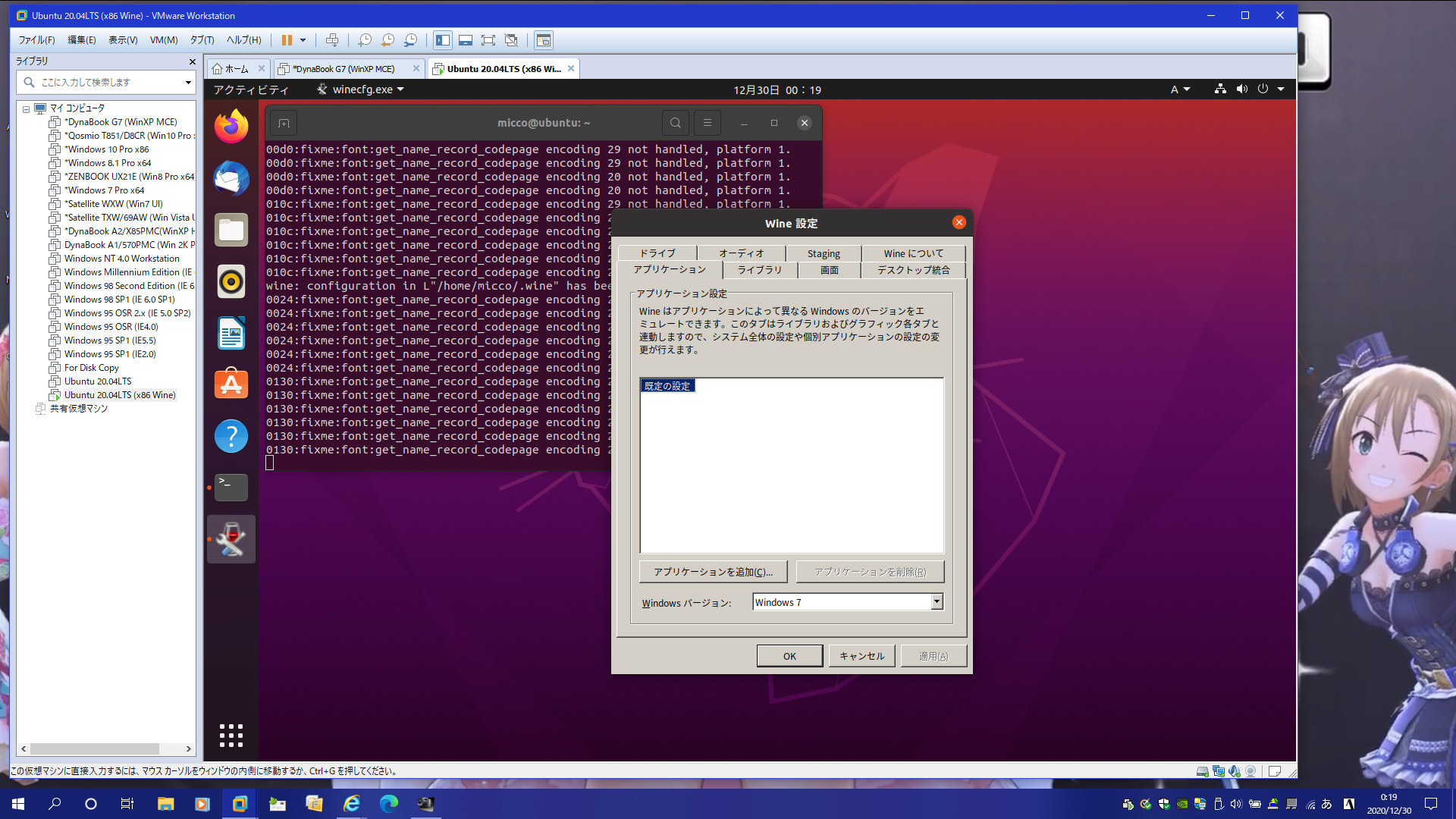Open the Windows バージョン dropdown
Viewport: 1456px width, 819px height.
click(937, 602)
